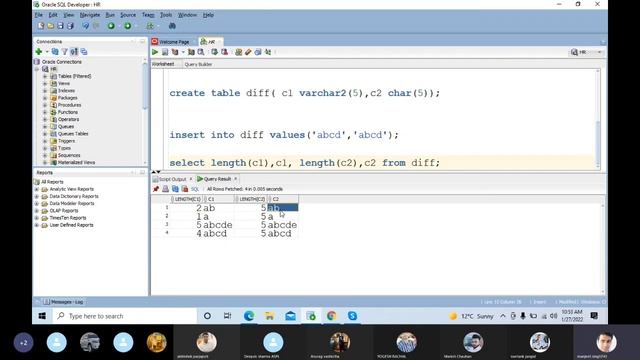Click the refresh icon in Query Result toolbar
This screenshot has height=360, width=640.
[x=175, y=189]
